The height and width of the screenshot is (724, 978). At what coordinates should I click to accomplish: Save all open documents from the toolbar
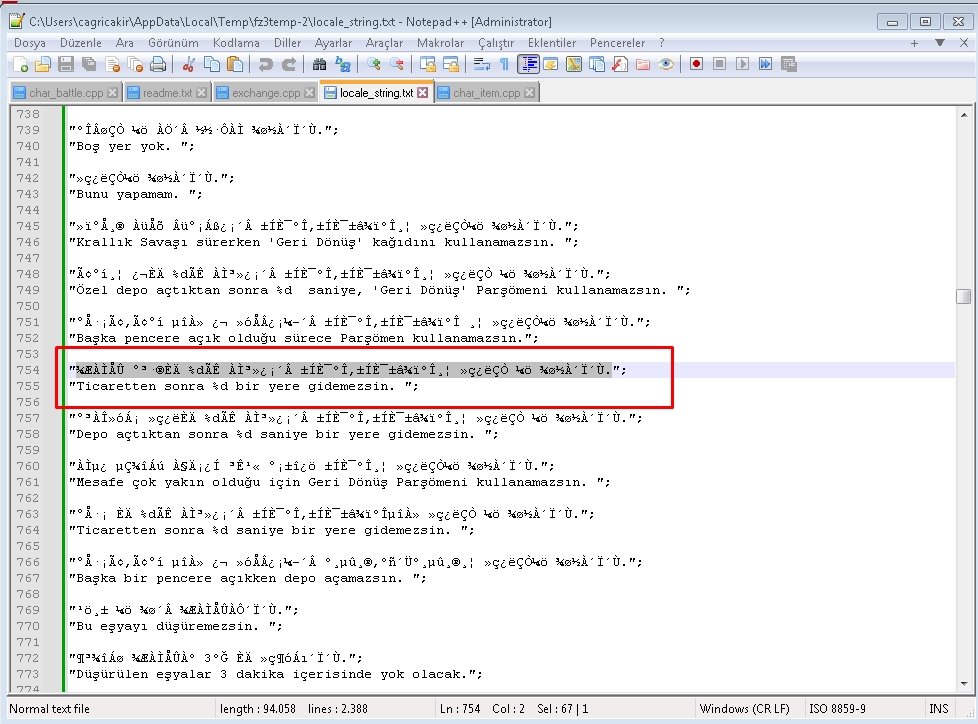(x=89, y=64)
